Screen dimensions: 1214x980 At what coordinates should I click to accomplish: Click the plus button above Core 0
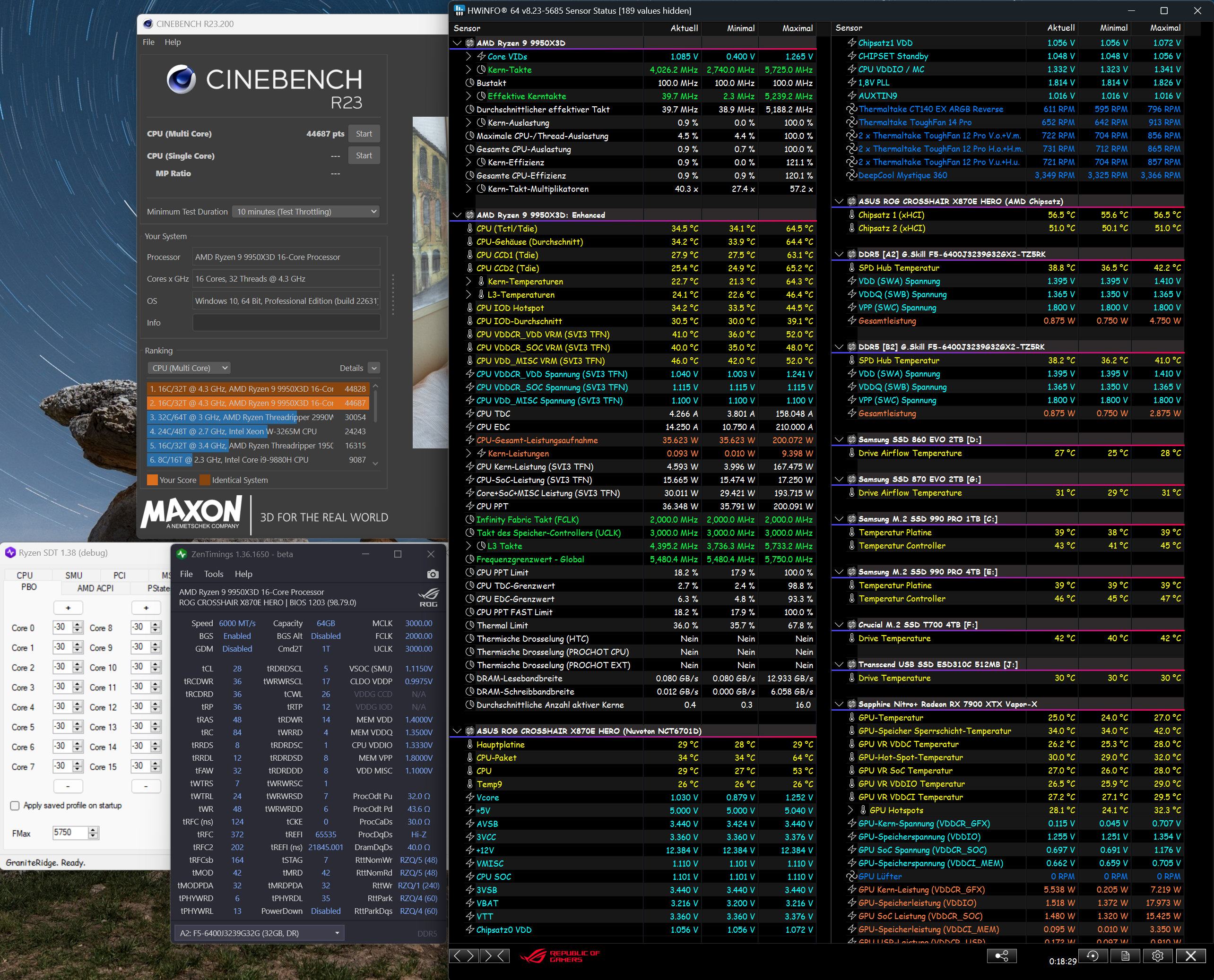(69, 608)
